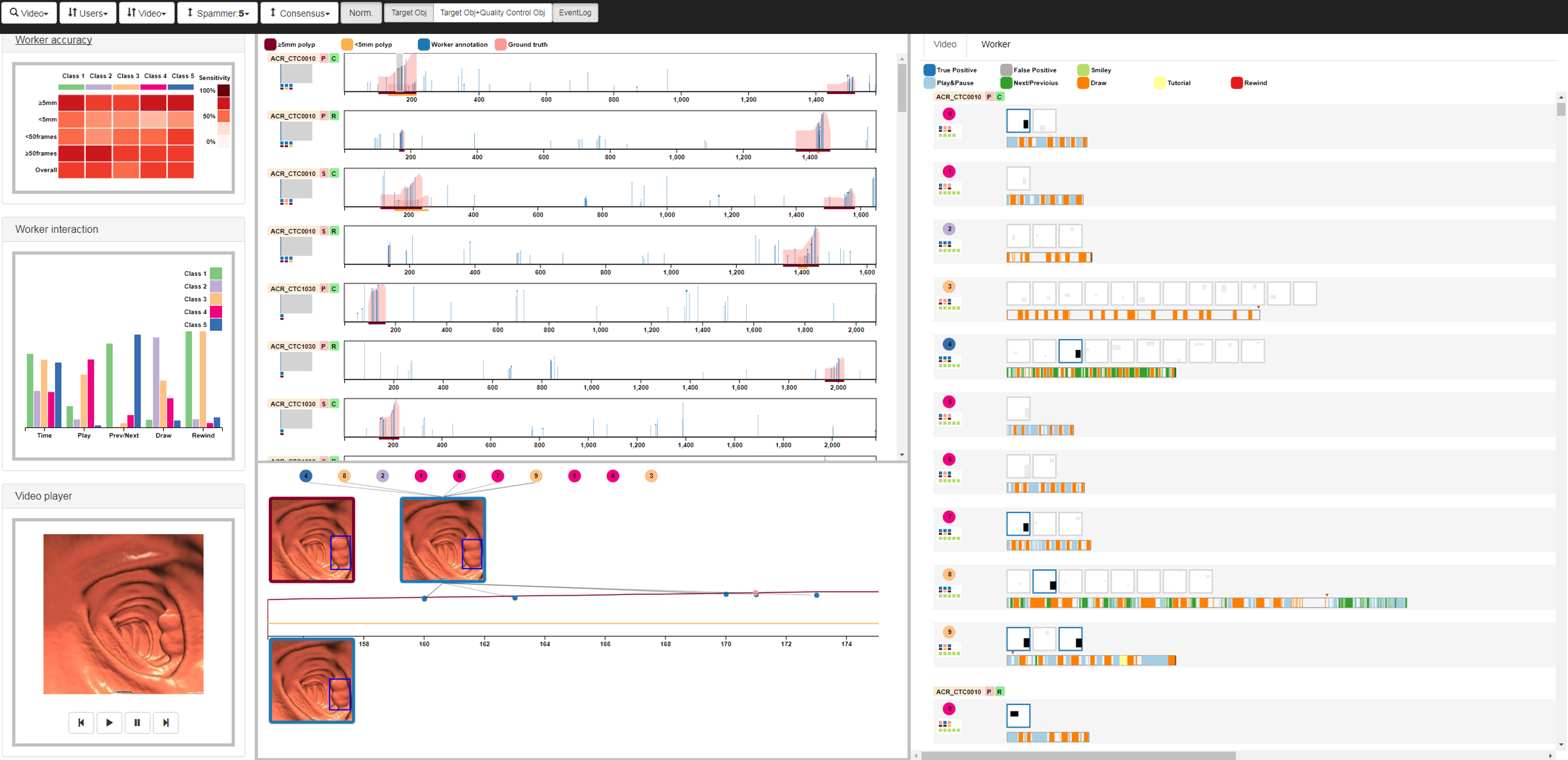Select worker 6 circle in the consensus graph

(613, 476)
